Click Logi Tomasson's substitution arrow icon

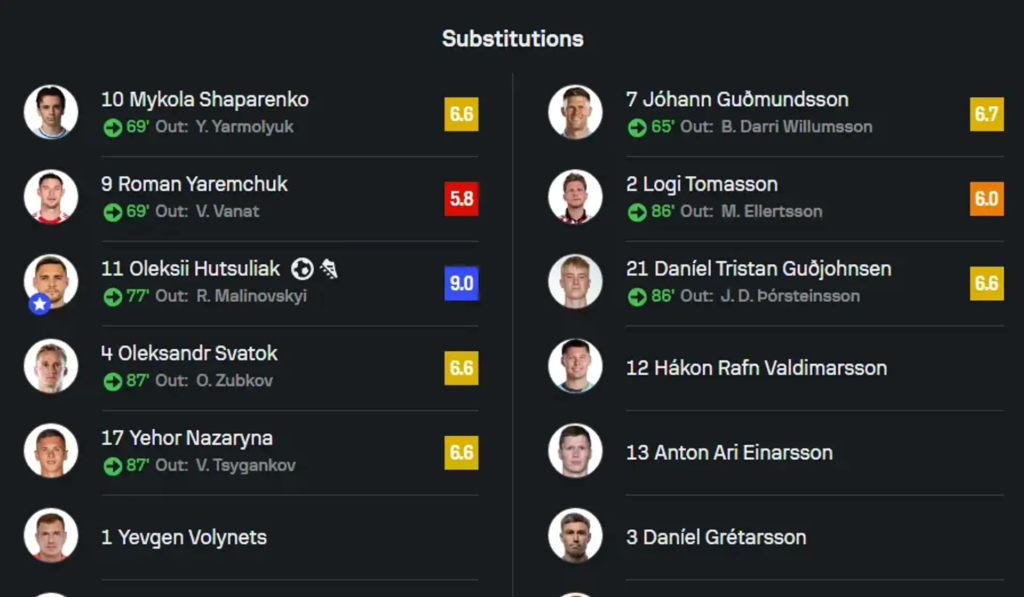tap(637, 212)
